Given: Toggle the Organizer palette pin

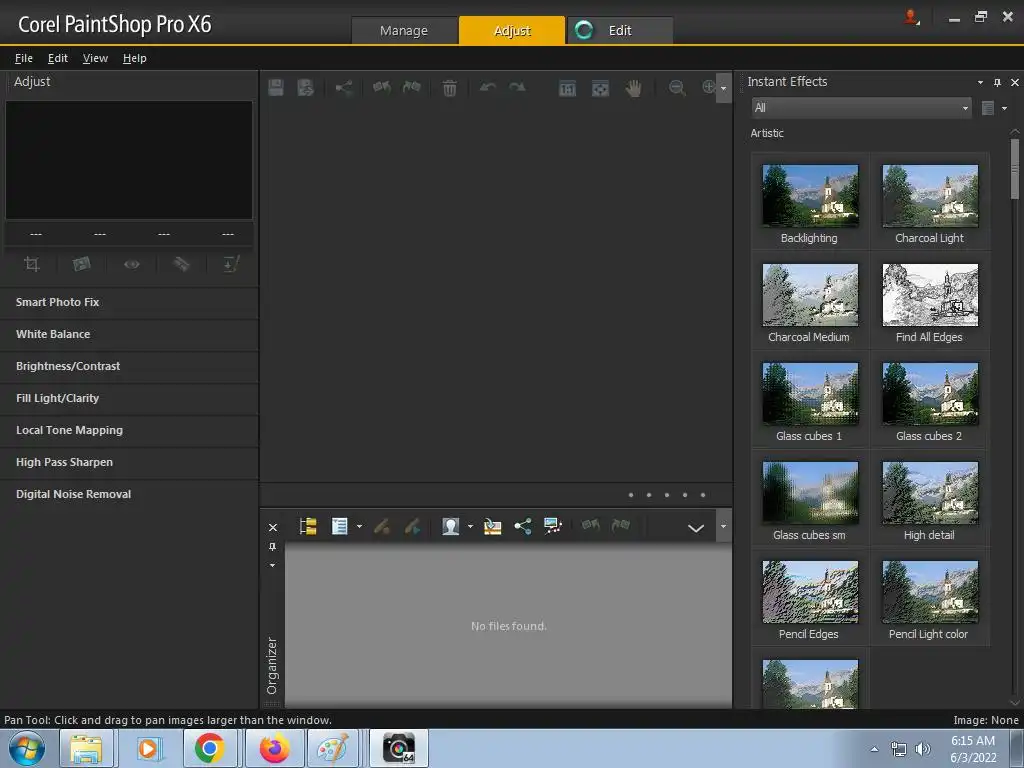Looking at the screenshot, I should pos(272,547).
